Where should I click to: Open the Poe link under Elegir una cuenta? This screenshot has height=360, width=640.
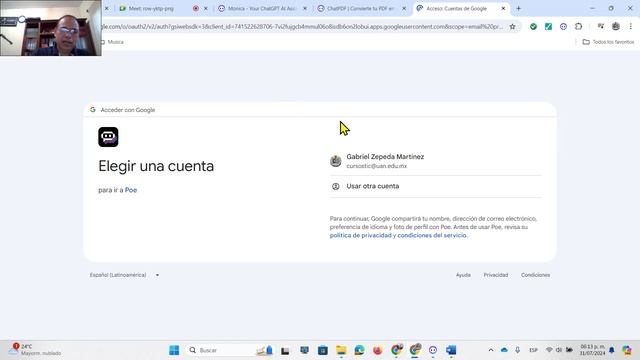[131, 190]
